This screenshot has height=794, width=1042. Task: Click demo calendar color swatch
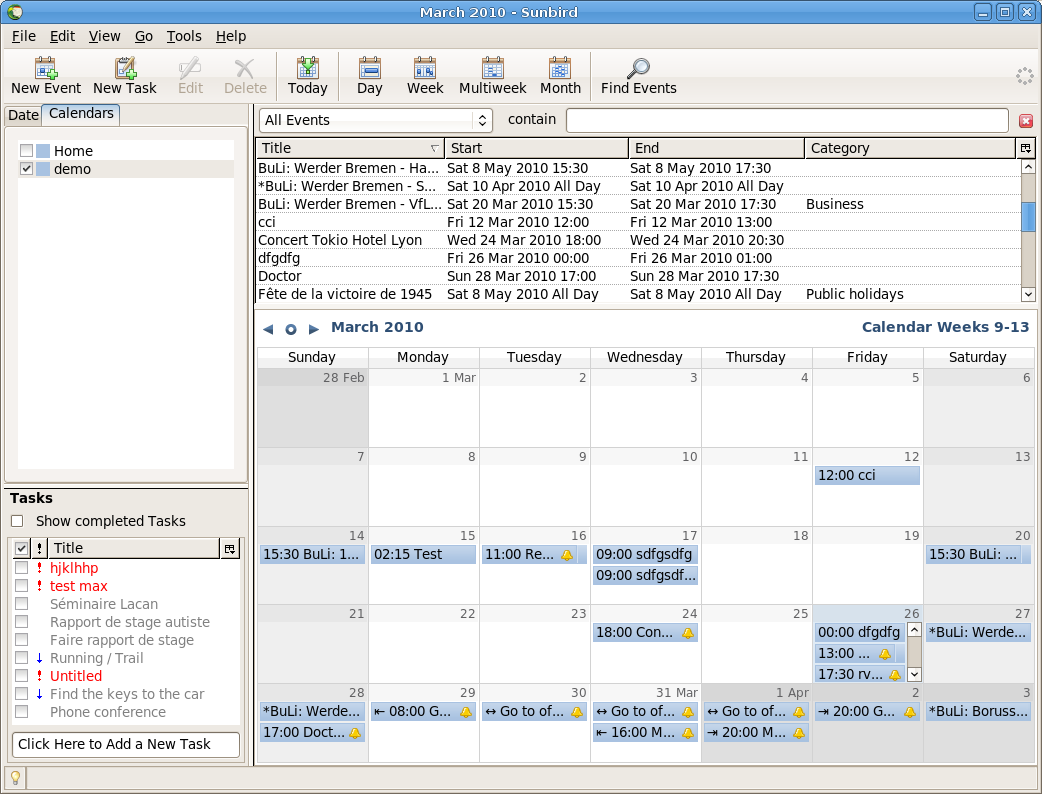pos(43,169)
